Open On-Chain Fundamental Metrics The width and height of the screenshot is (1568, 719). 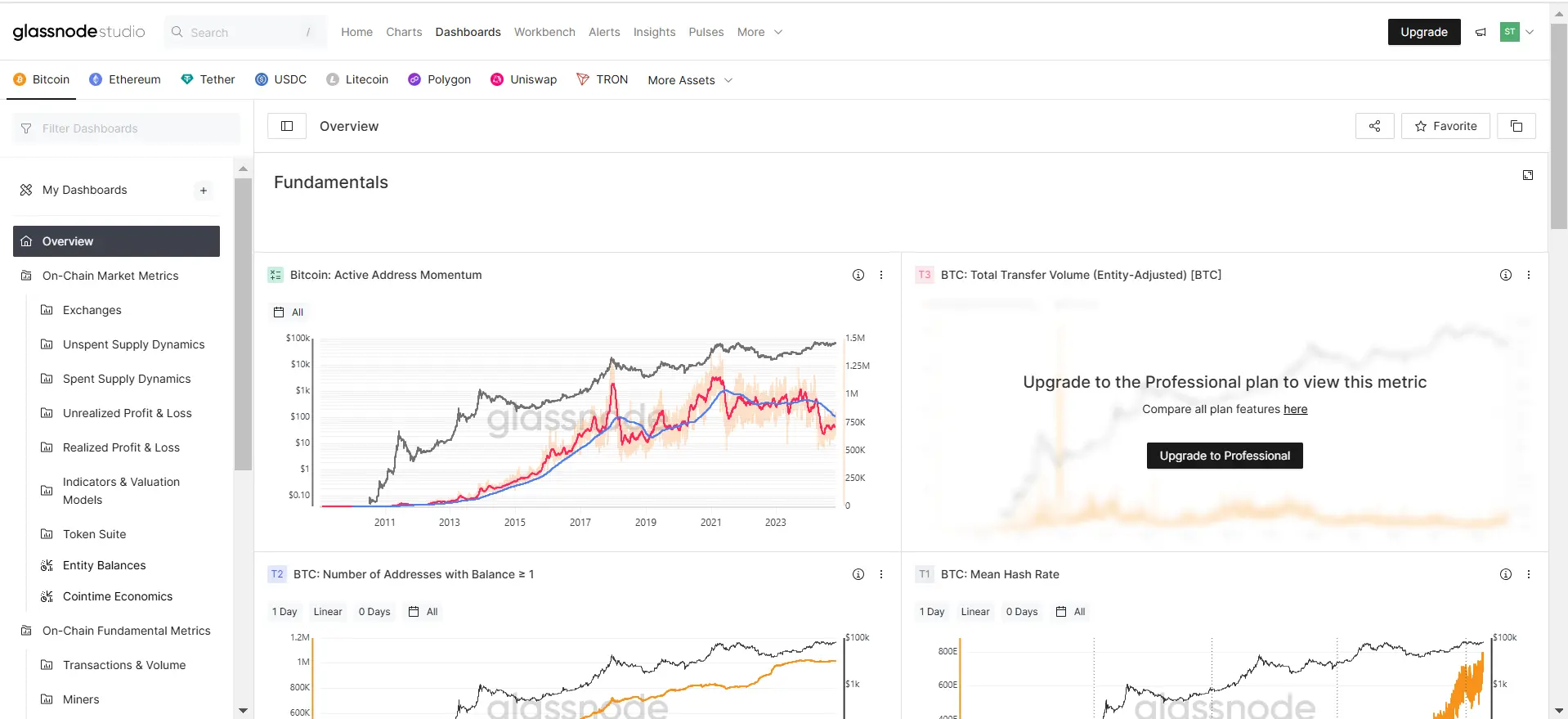pyautogui.click(x=127, y=631)
